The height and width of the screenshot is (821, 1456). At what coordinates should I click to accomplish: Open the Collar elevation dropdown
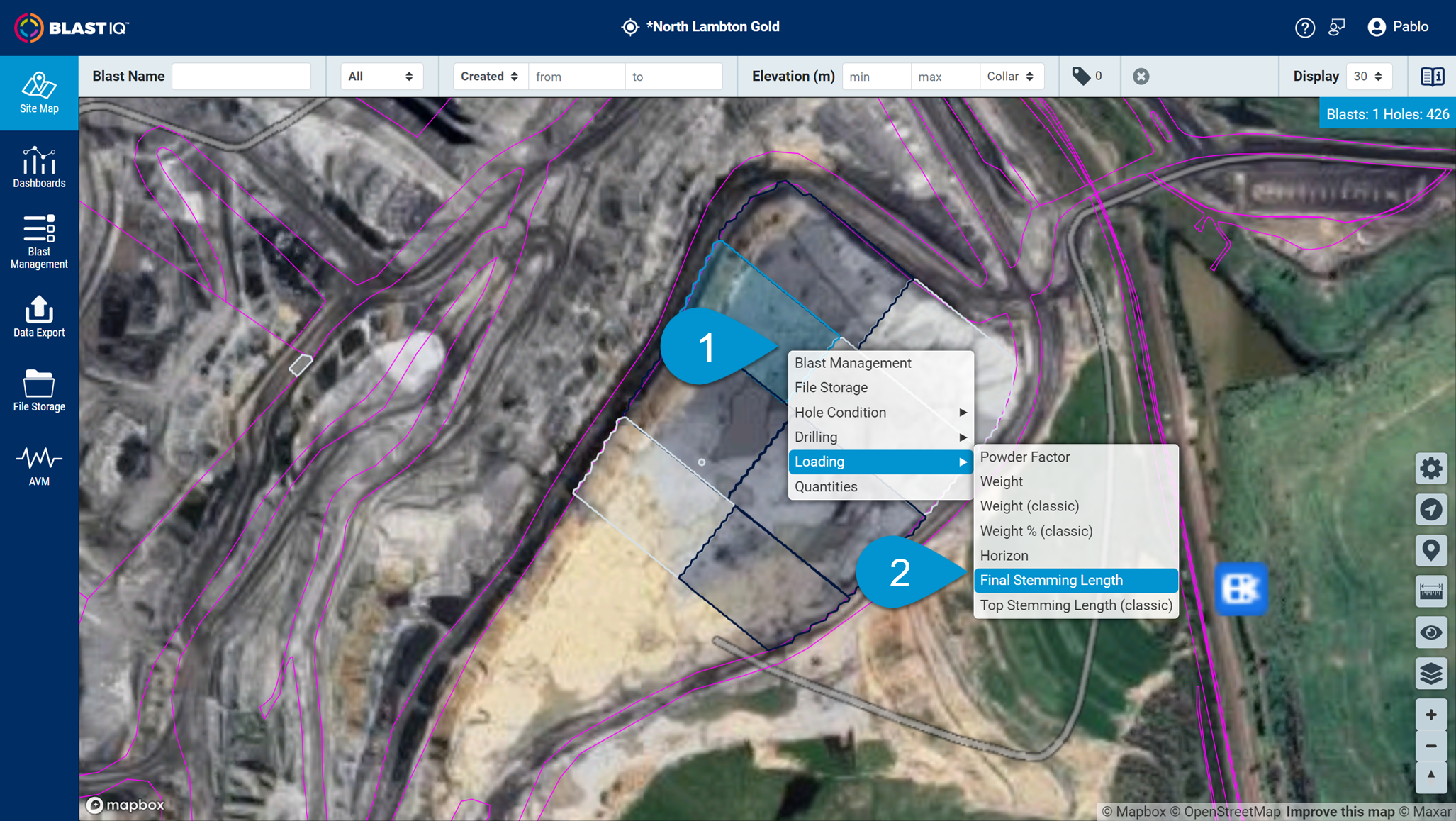click(1010, 77)
